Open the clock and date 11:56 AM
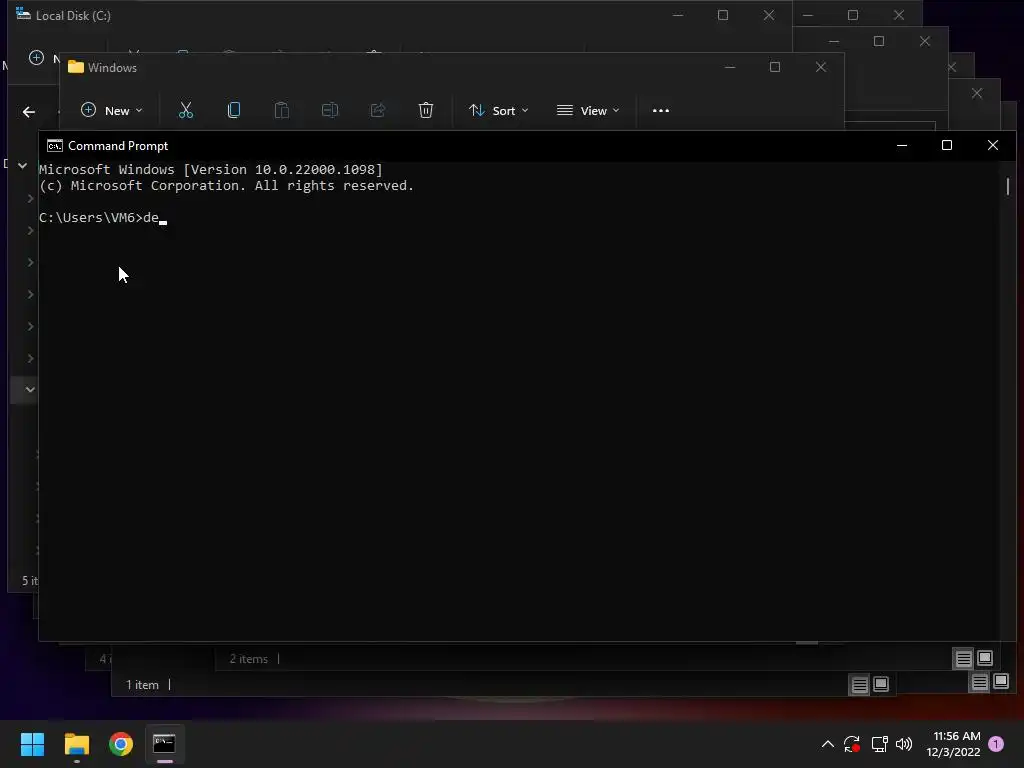 pyautogui.click(x=953, y=744)
